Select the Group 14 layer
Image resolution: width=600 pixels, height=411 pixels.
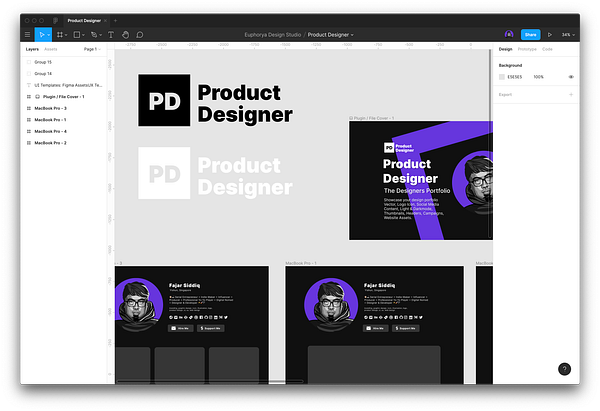(x=64, y=73)
